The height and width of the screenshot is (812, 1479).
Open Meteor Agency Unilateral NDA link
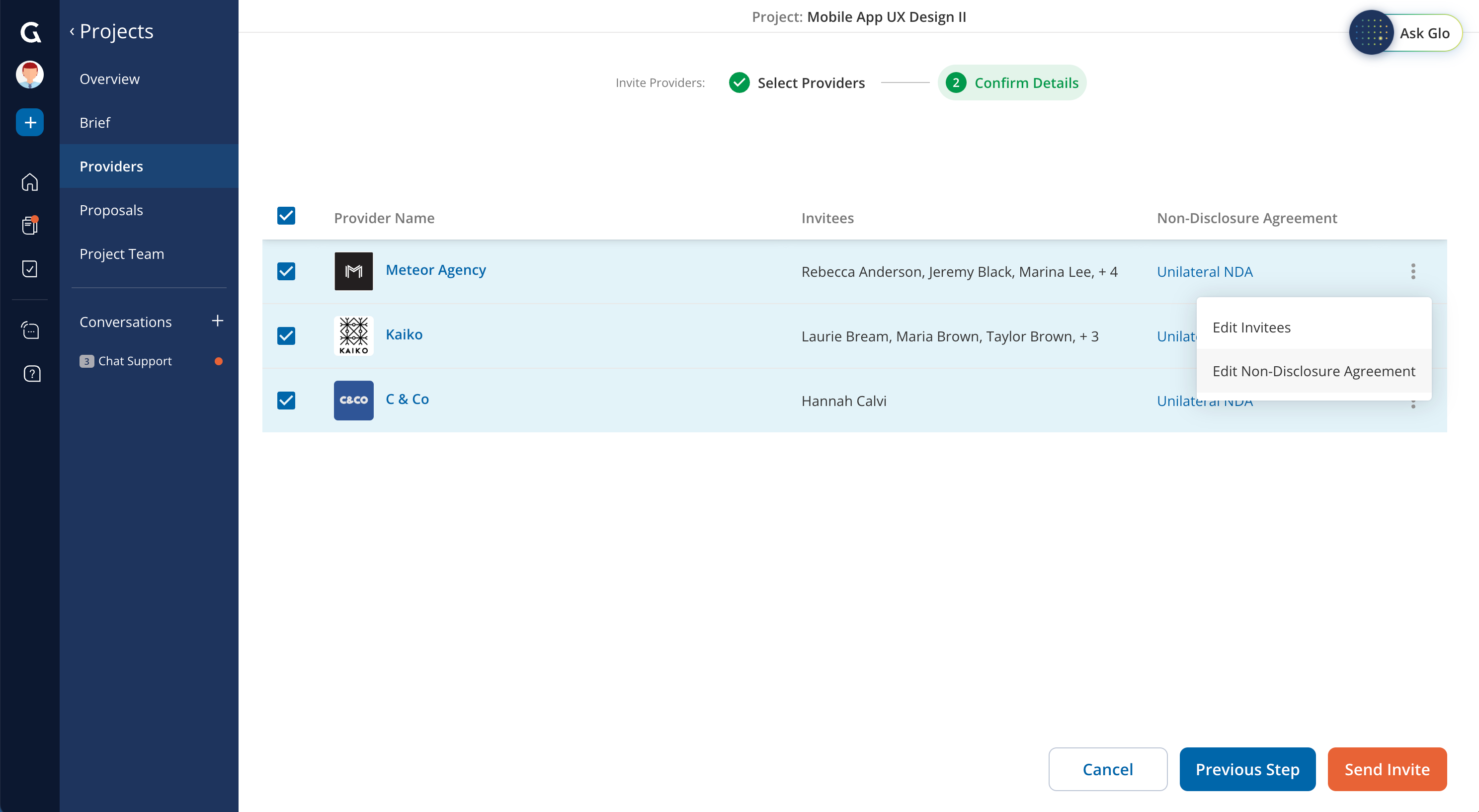pyautogui.click(x=1204, y=272)
